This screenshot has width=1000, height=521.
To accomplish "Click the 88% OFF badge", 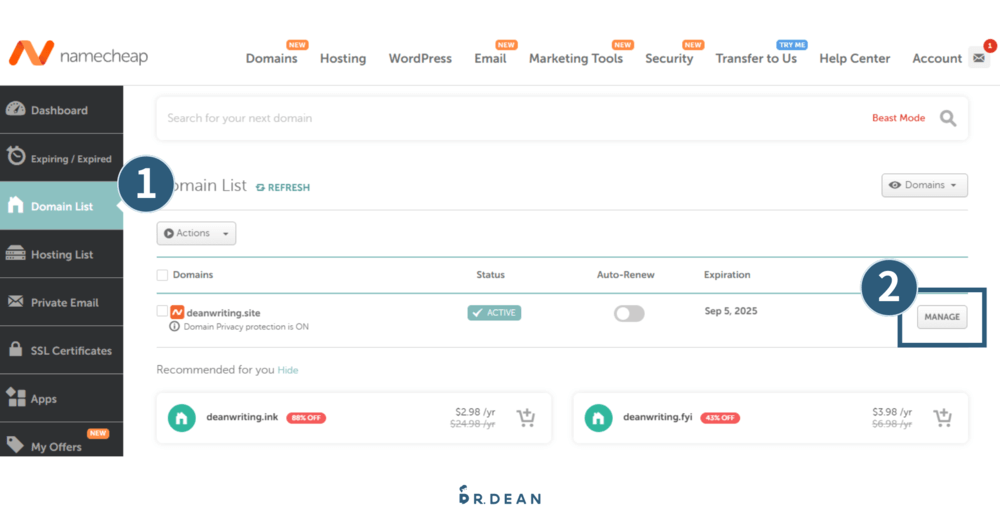I will point(306,418).
